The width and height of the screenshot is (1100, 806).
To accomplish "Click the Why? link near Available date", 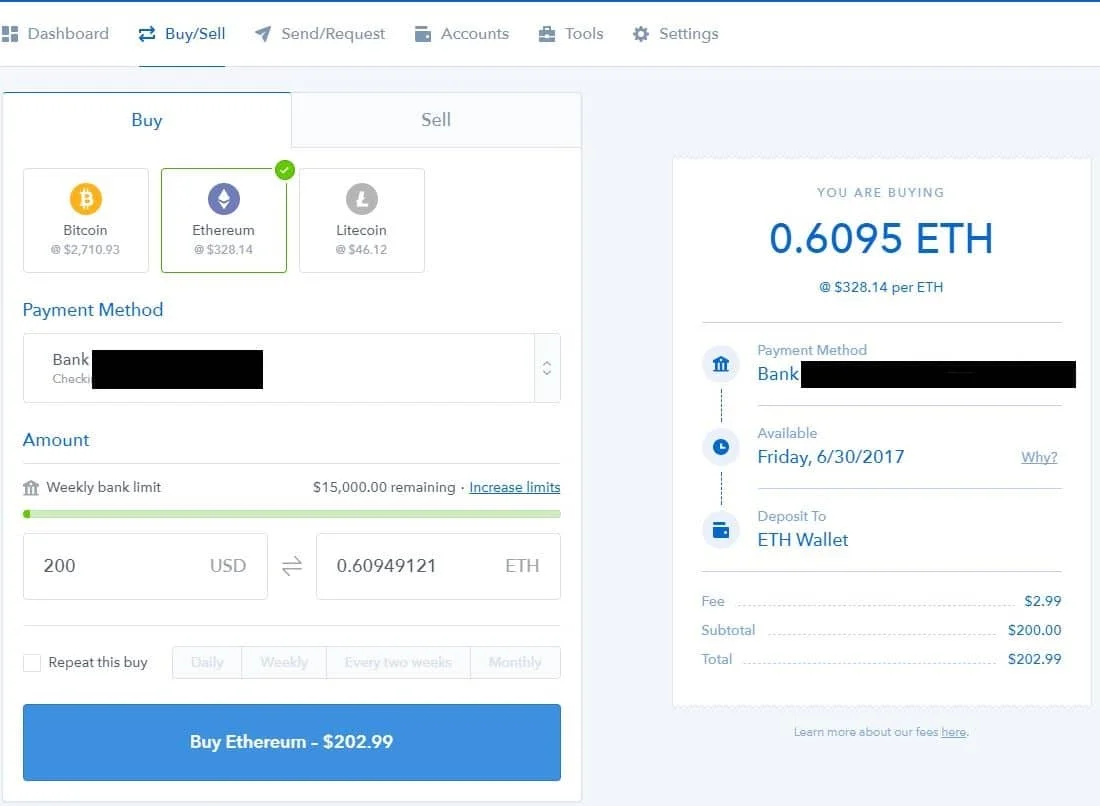I will 1039,457.
